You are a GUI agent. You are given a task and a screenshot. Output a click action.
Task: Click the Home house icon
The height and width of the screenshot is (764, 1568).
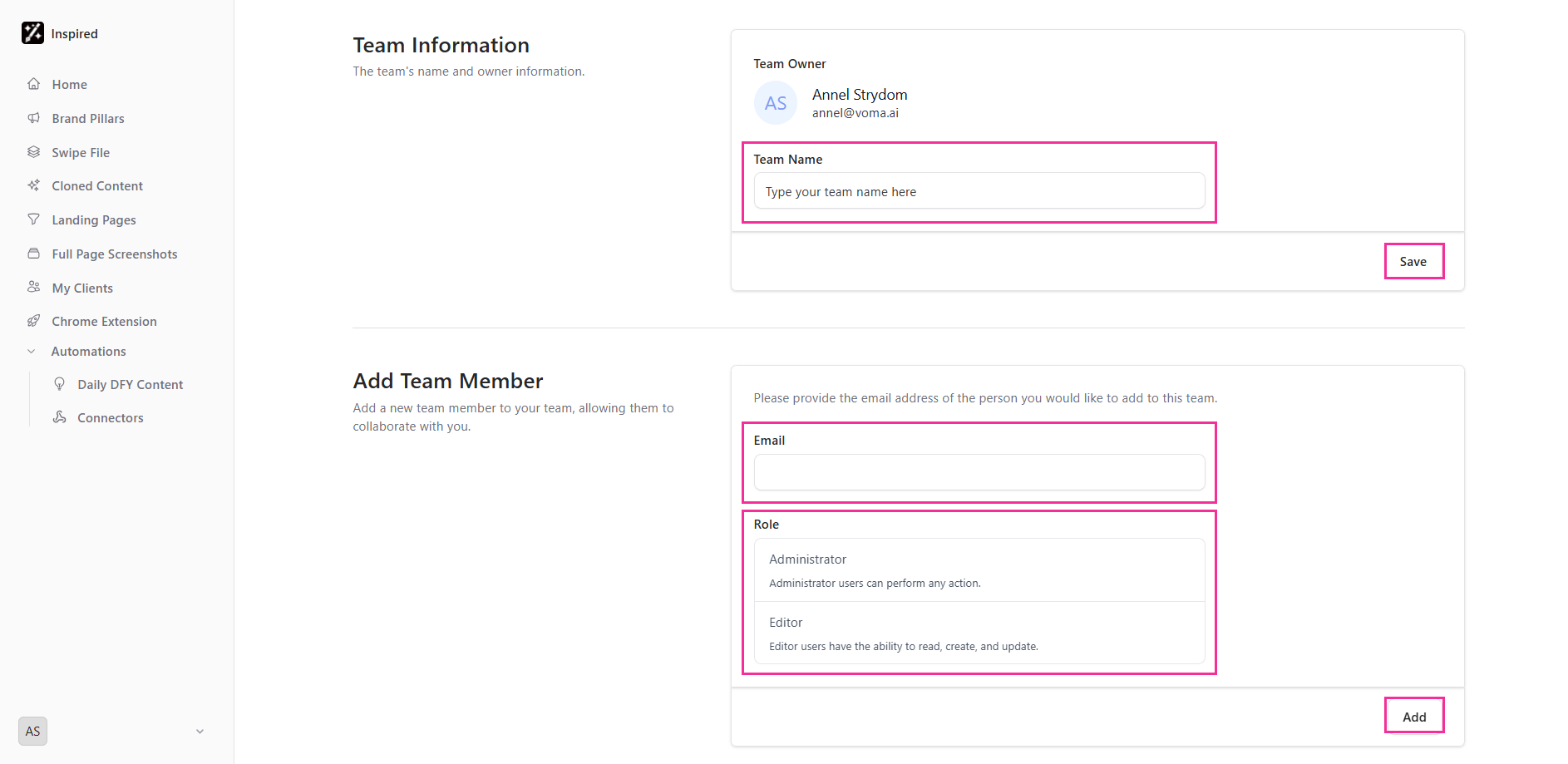[x=33, y=84]
